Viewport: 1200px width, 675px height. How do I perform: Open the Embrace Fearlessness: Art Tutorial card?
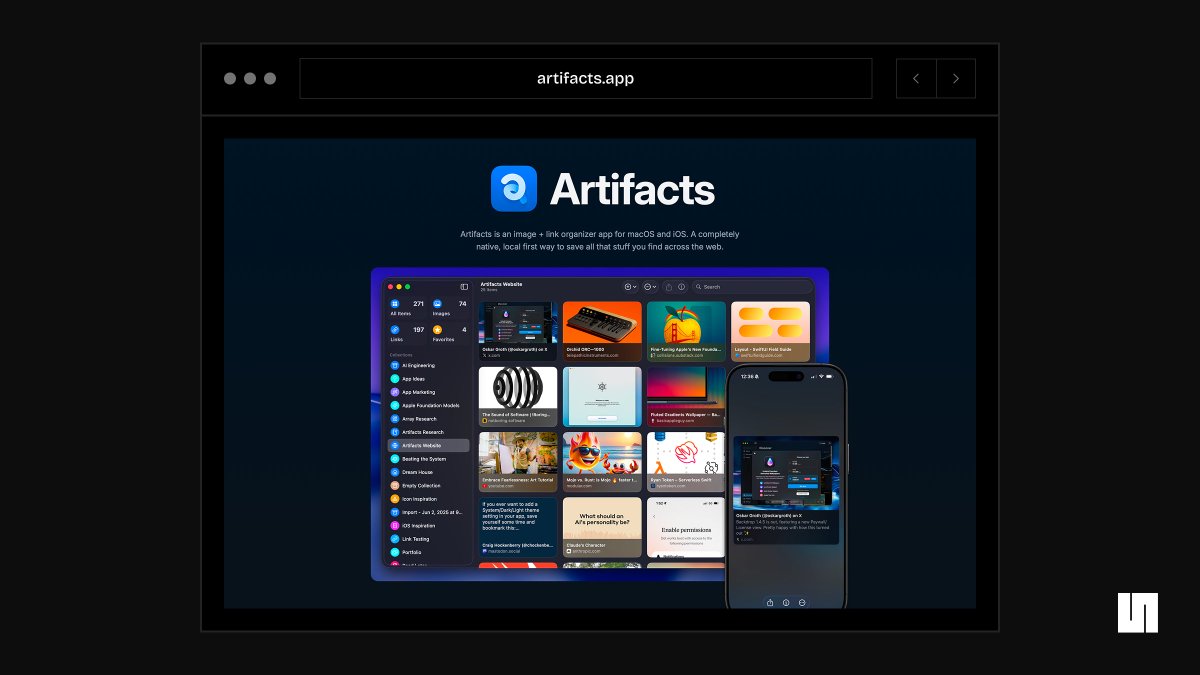(518, 461)
